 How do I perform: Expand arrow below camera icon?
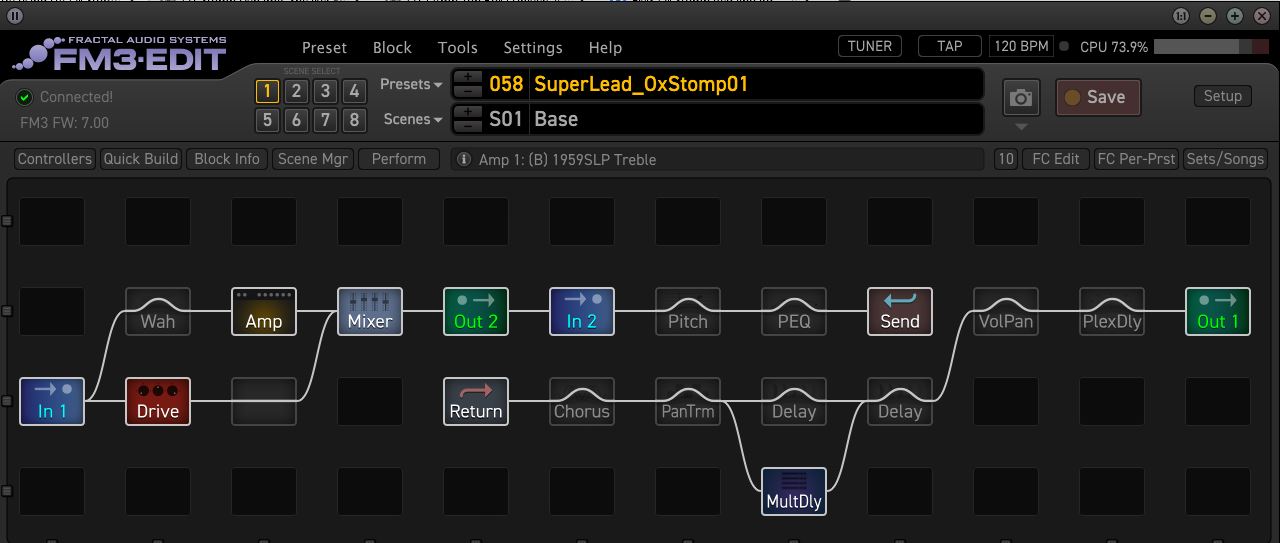coord(1021,127)
